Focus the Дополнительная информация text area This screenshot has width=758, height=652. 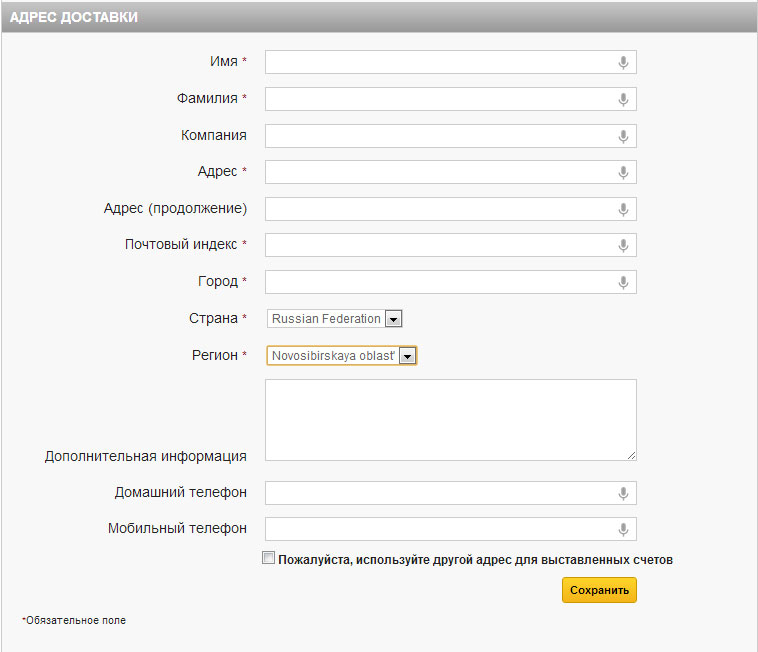coord(450,420)
